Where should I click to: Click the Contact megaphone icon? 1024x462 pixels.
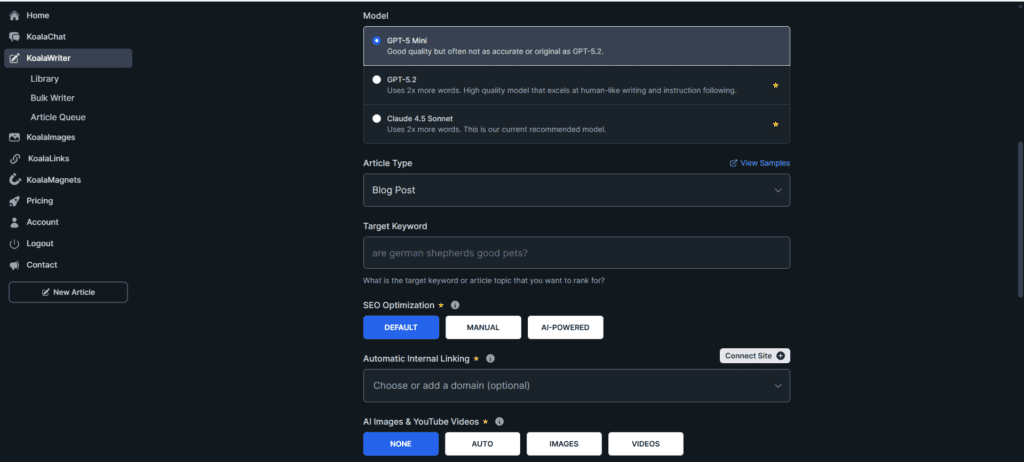click(x=14, y=265)
